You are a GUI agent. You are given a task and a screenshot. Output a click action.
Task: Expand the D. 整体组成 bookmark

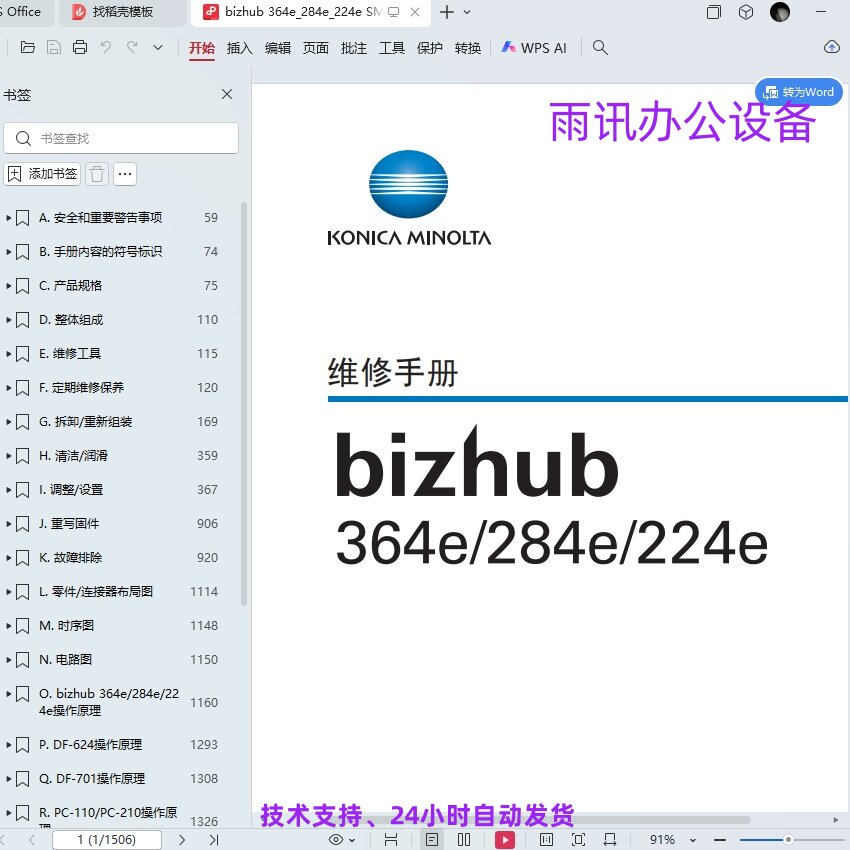click(8, 320)
